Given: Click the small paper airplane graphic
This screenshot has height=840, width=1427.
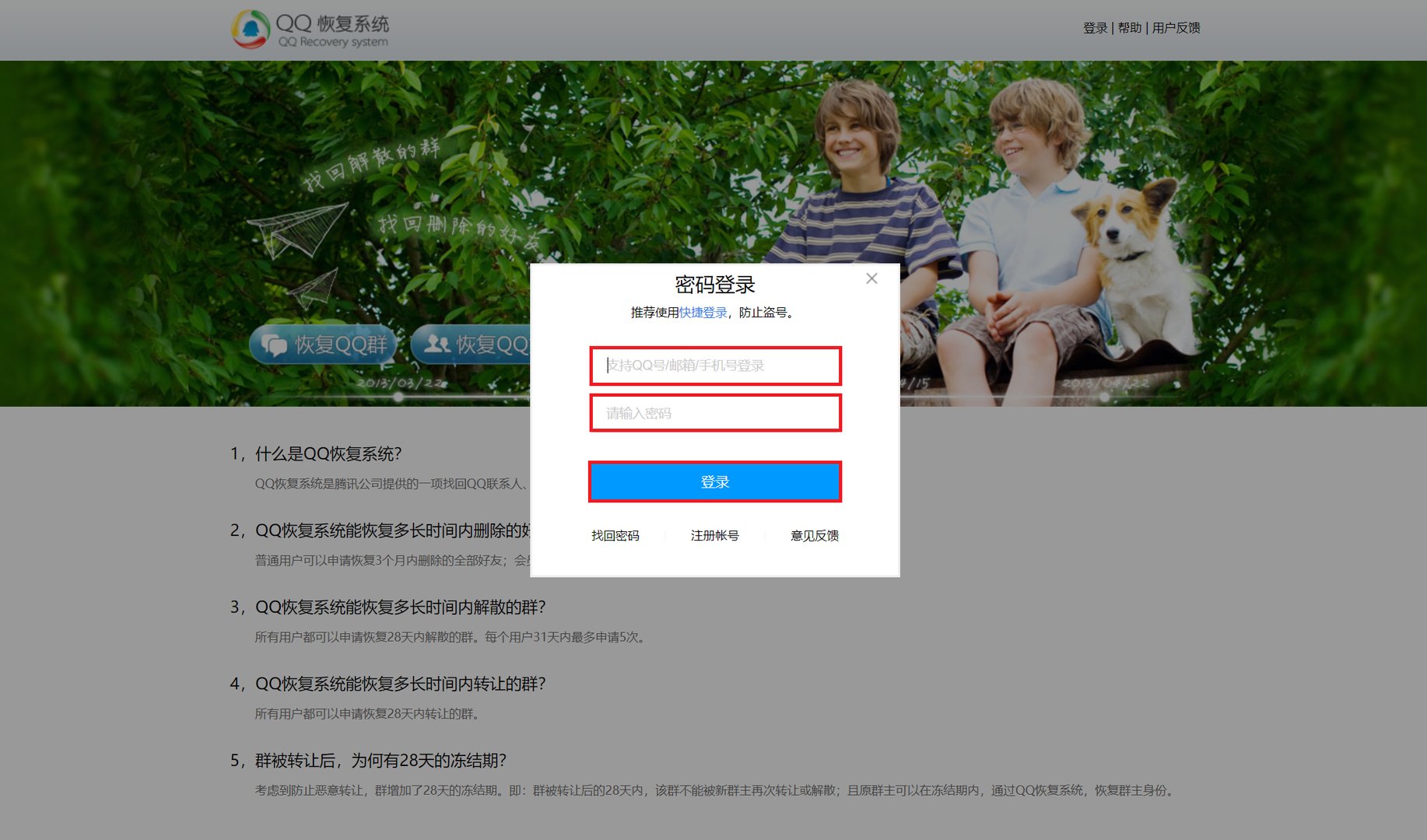Looking at the screenshot, I should [315, 289].
